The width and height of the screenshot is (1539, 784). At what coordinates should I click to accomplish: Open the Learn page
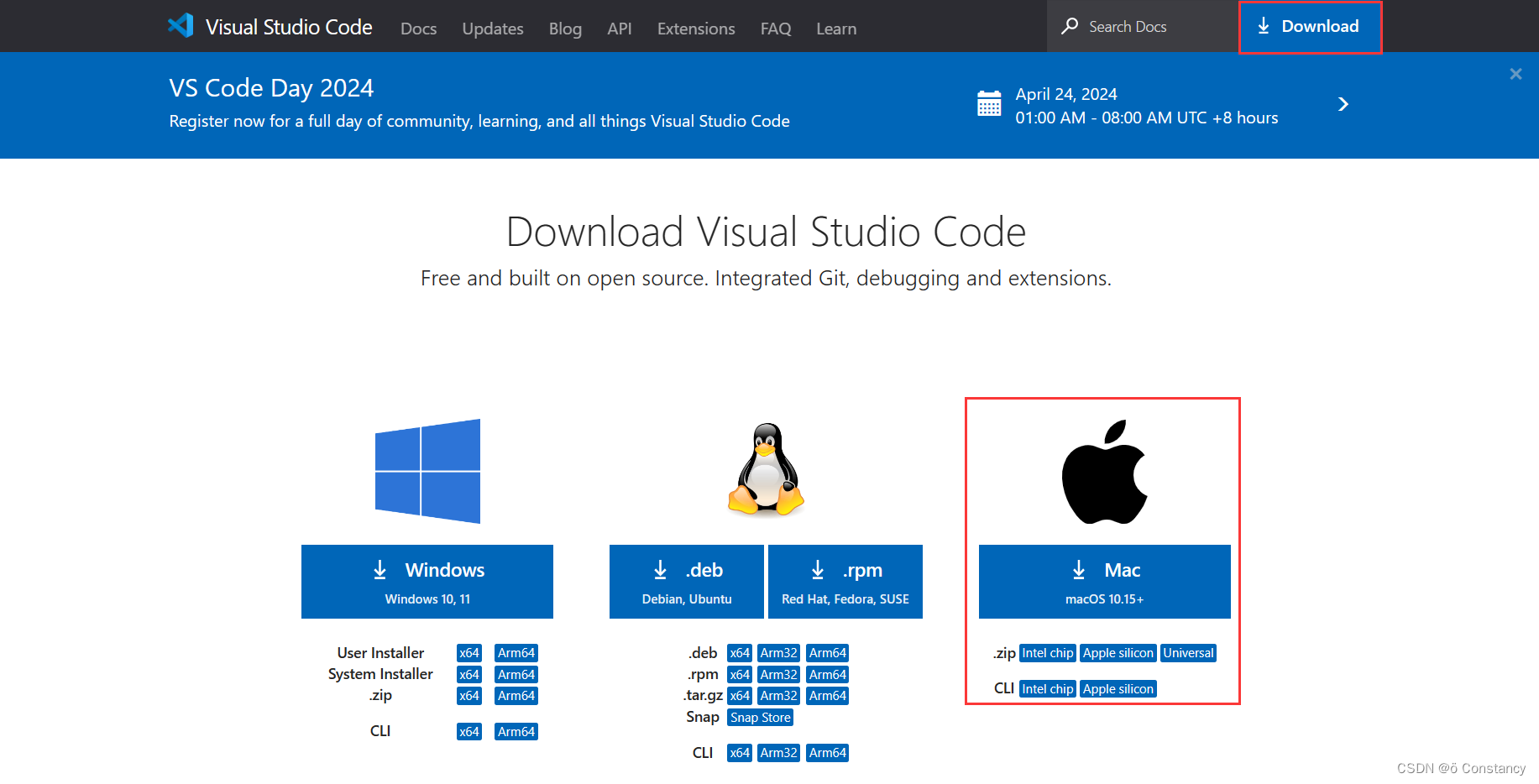coord(836,29)
